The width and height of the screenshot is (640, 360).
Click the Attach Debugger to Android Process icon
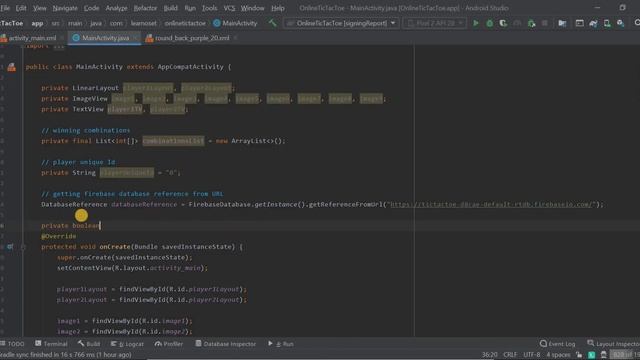531,23
